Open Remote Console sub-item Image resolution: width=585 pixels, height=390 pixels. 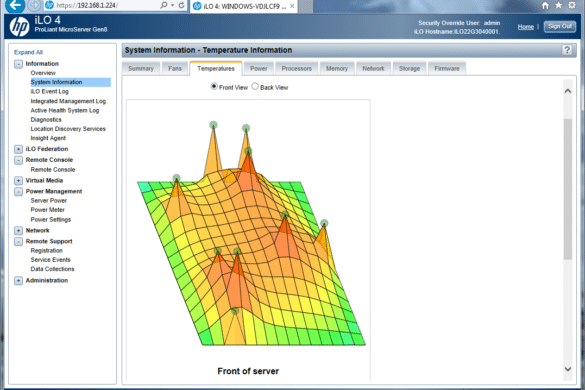[53, 170]
